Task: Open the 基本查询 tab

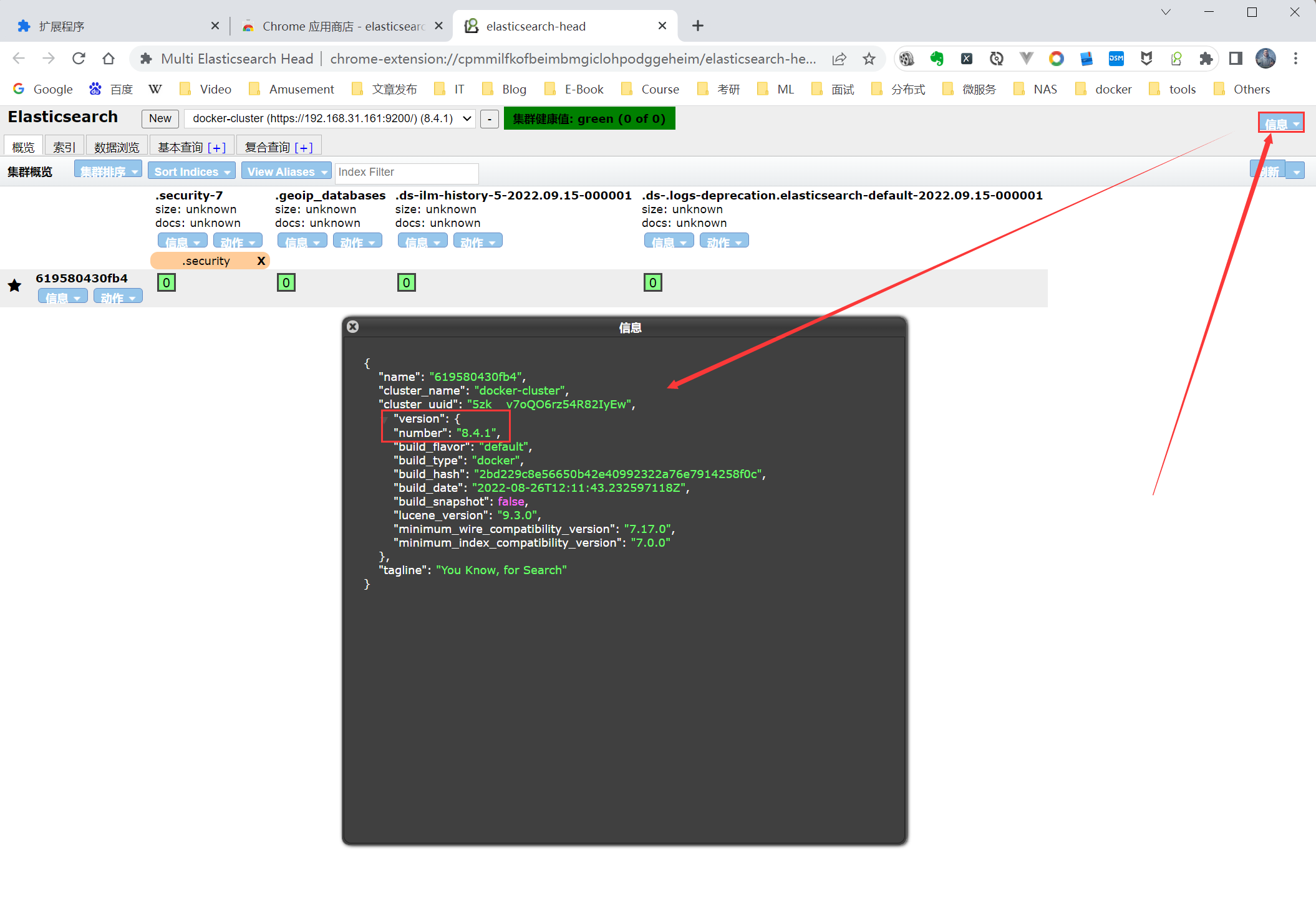Action: tap(181, 147)
